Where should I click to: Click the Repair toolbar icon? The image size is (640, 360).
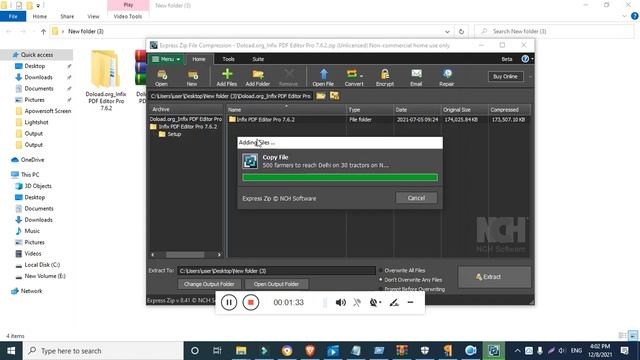click(x=447, y=77)
